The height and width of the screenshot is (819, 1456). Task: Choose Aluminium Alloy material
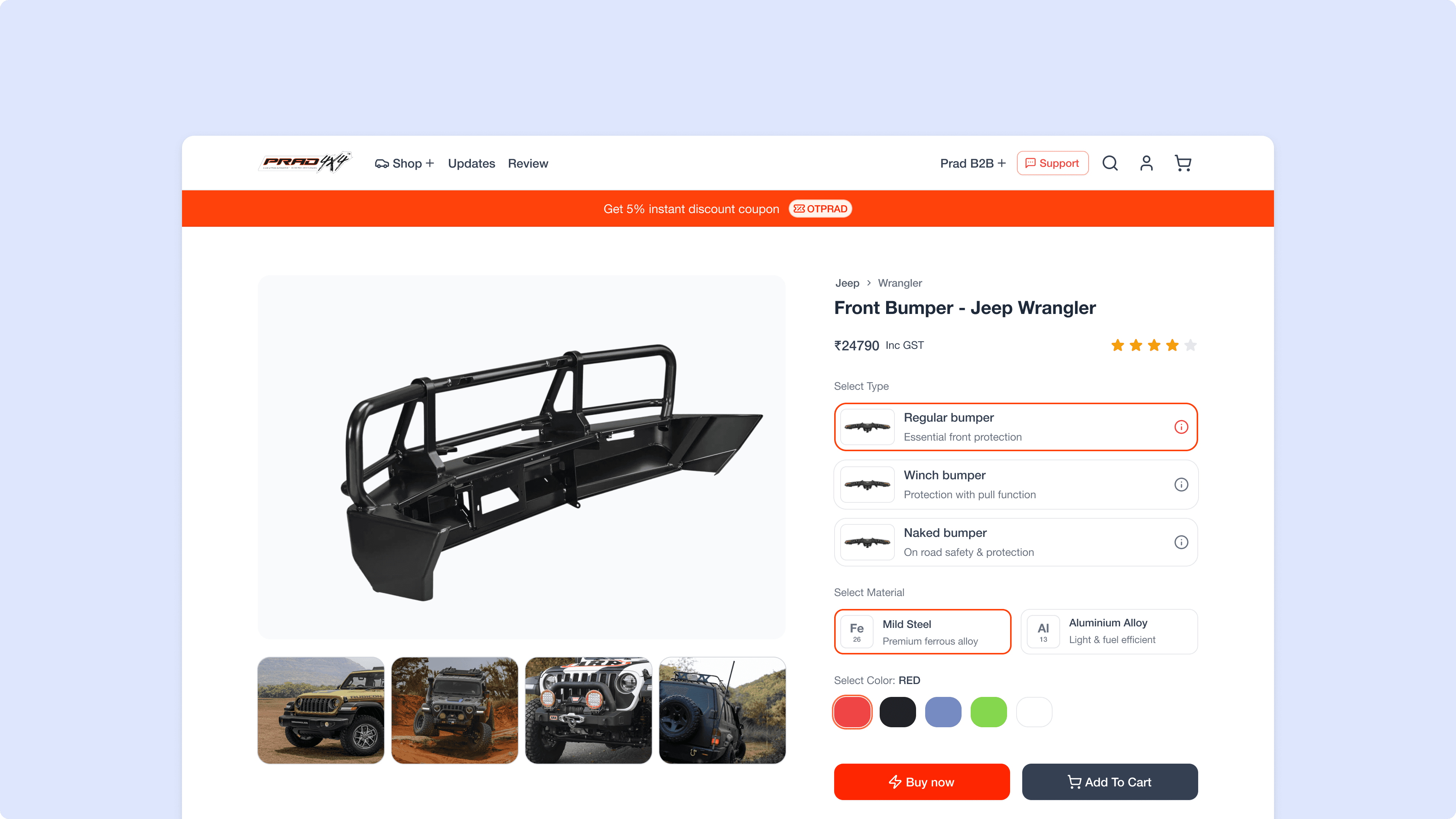[x=1109, y=631]
